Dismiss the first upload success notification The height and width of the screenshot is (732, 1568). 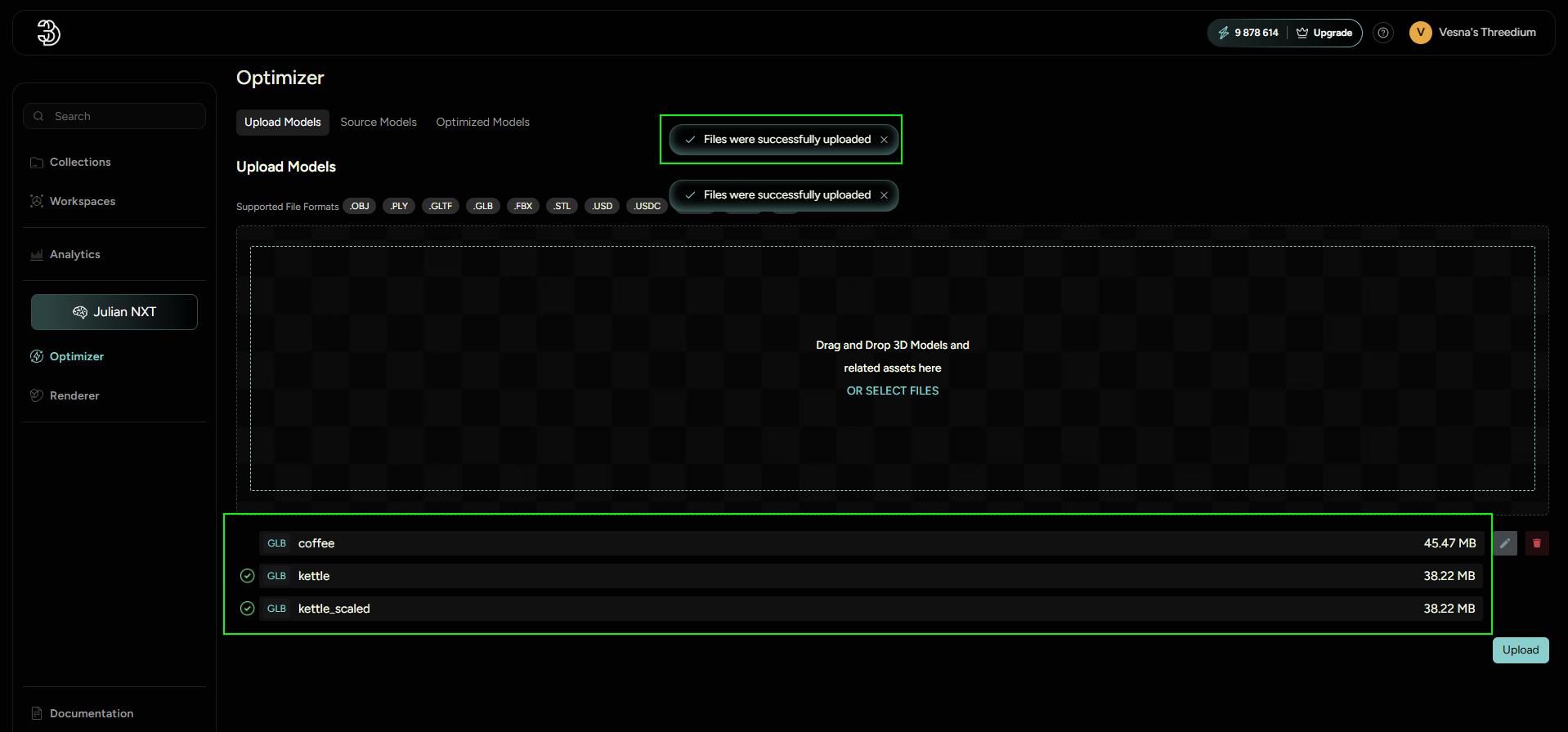(x=884, y=140)
